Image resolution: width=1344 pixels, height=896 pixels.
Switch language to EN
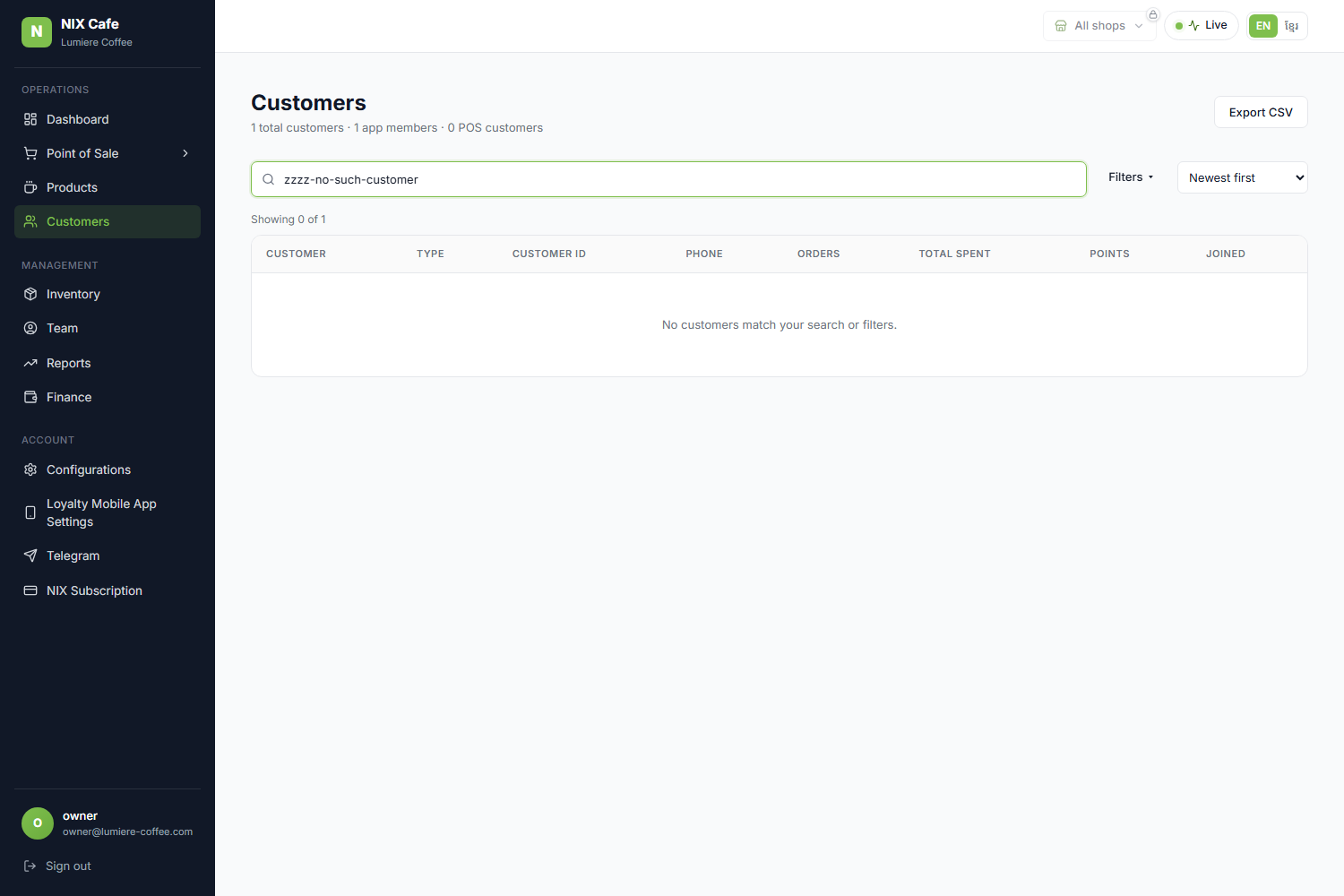[x=1263, y=26]
